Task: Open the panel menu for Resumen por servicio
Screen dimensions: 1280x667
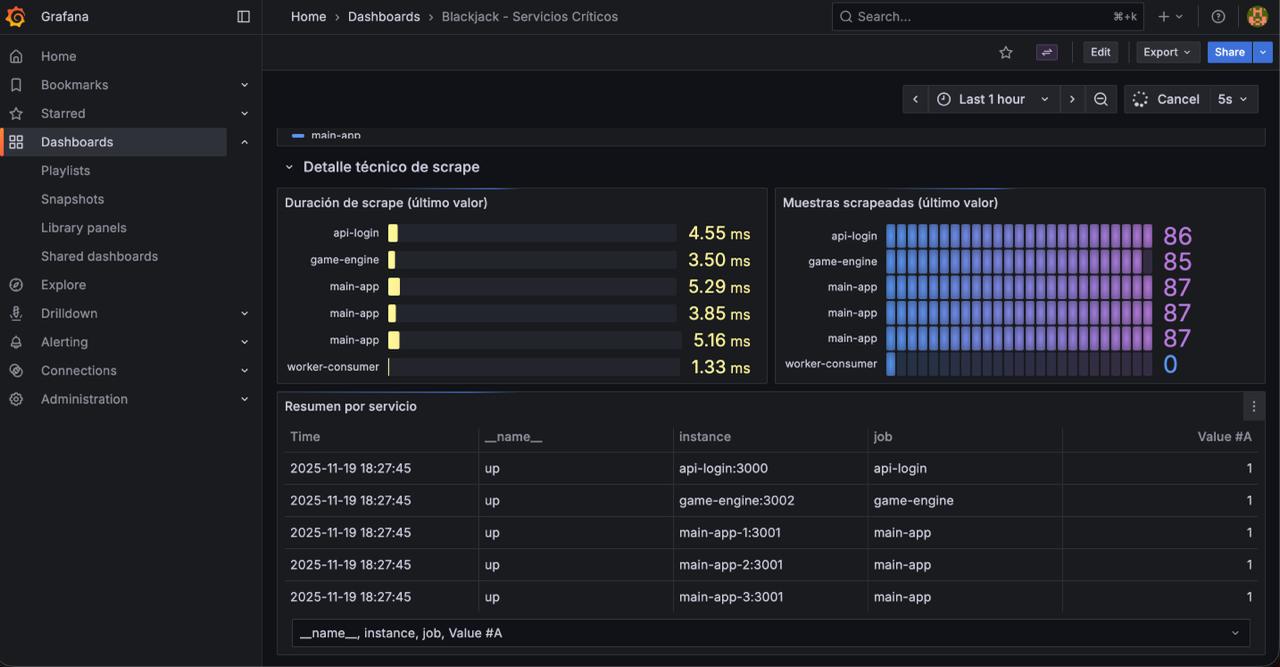Action: tap(1254, 406)
